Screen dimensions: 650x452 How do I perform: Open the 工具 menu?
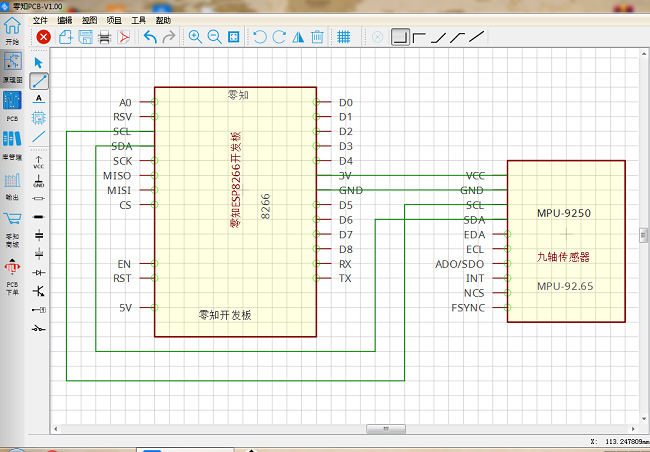point(138,20)
